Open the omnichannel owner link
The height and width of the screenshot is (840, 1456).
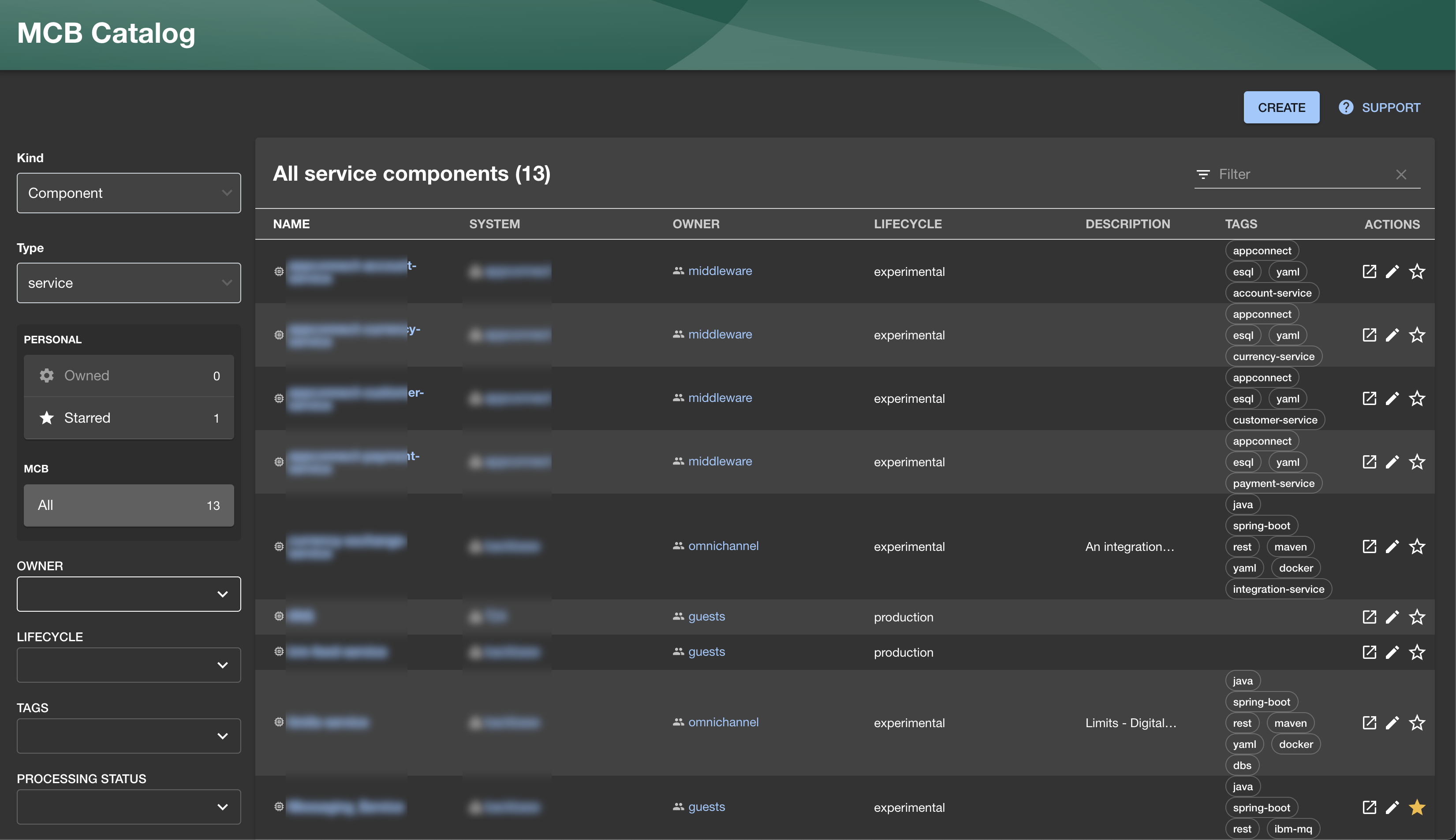[x=723, y=546]
